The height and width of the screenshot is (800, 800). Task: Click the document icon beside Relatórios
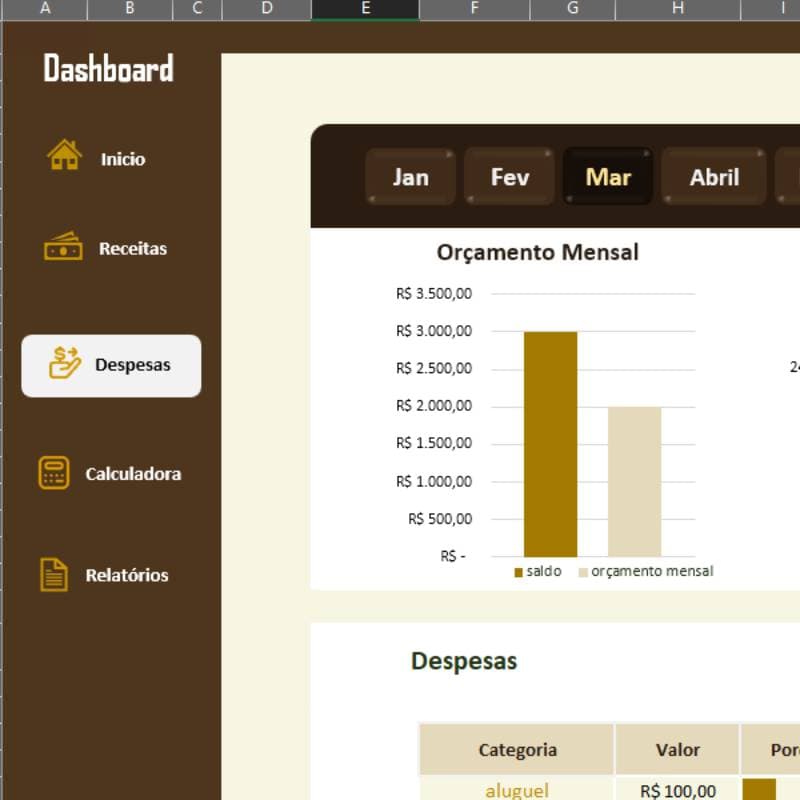pyautogui.click(x=54, y=574)
